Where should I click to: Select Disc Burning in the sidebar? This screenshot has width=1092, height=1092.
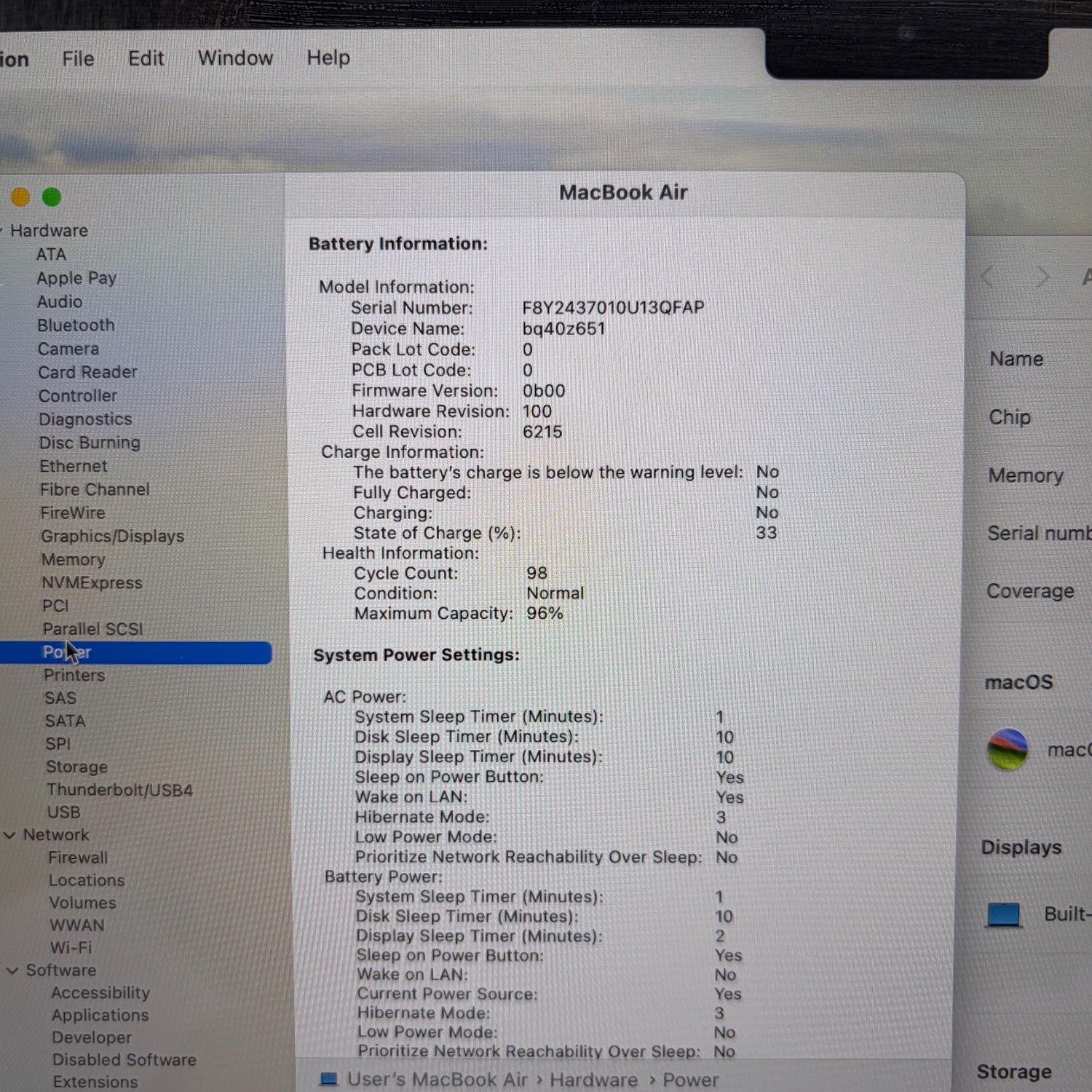pyautogui.click(x=90, y=443)
